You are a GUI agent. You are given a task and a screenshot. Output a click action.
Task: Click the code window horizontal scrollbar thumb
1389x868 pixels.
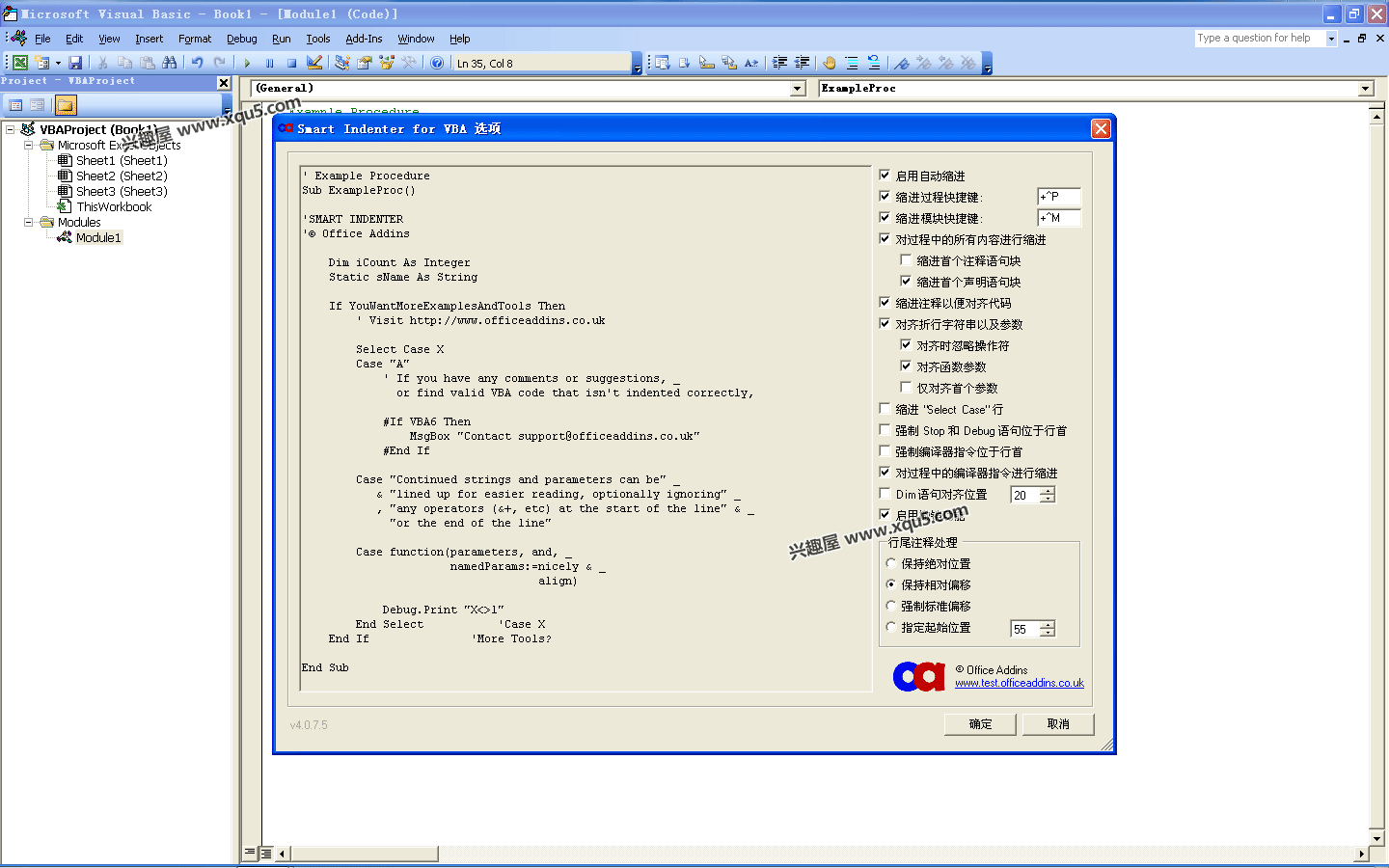click(365, 854)
